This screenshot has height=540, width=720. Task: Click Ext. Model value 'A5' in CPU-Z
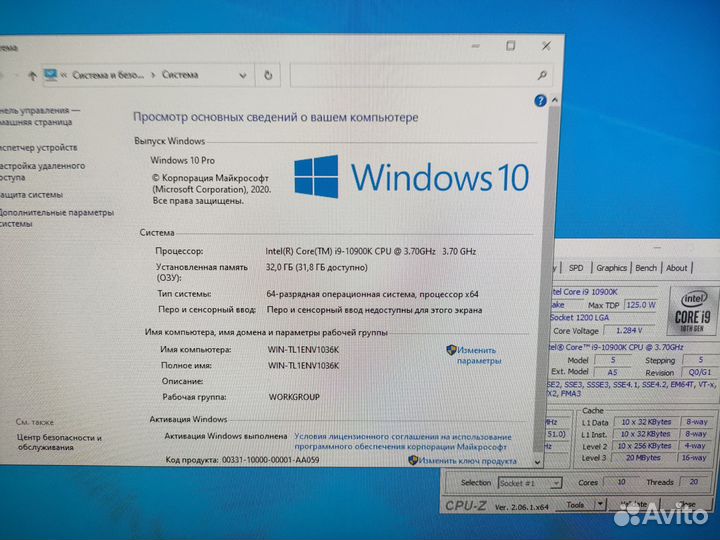(x=613, y=372)
